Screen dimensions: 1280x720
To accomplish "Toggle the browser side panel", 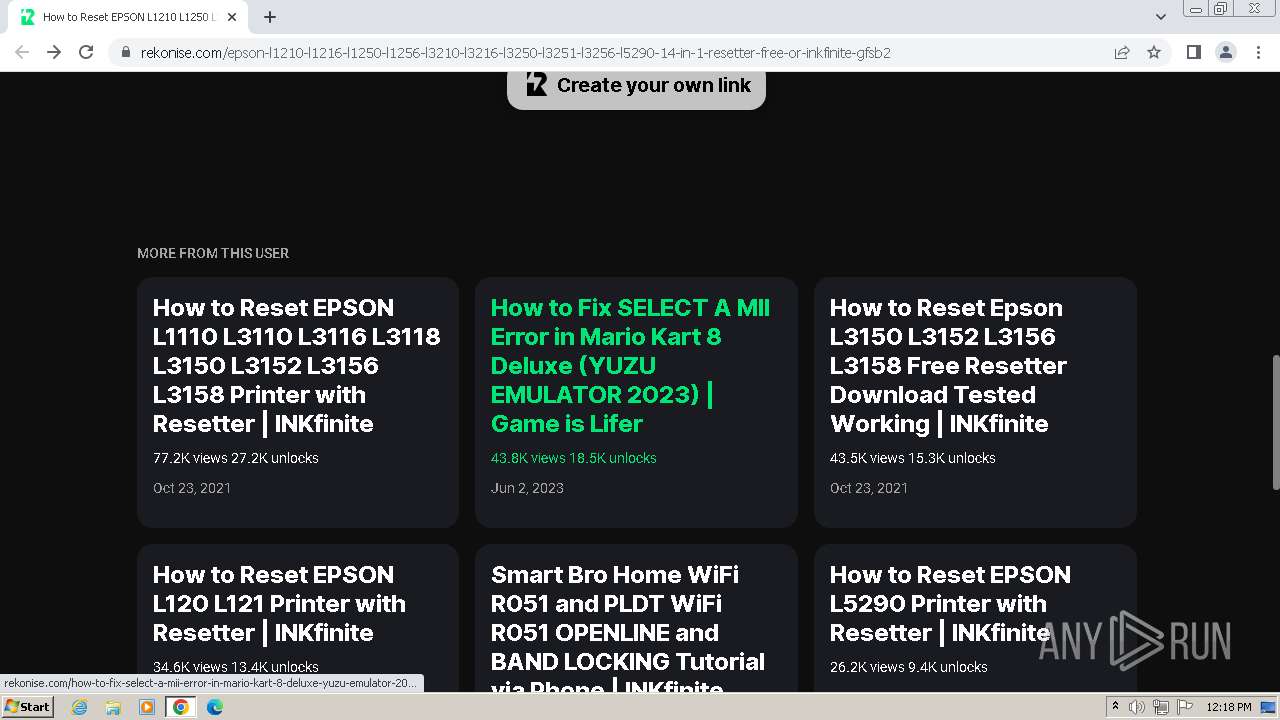I will point(1193,52).
